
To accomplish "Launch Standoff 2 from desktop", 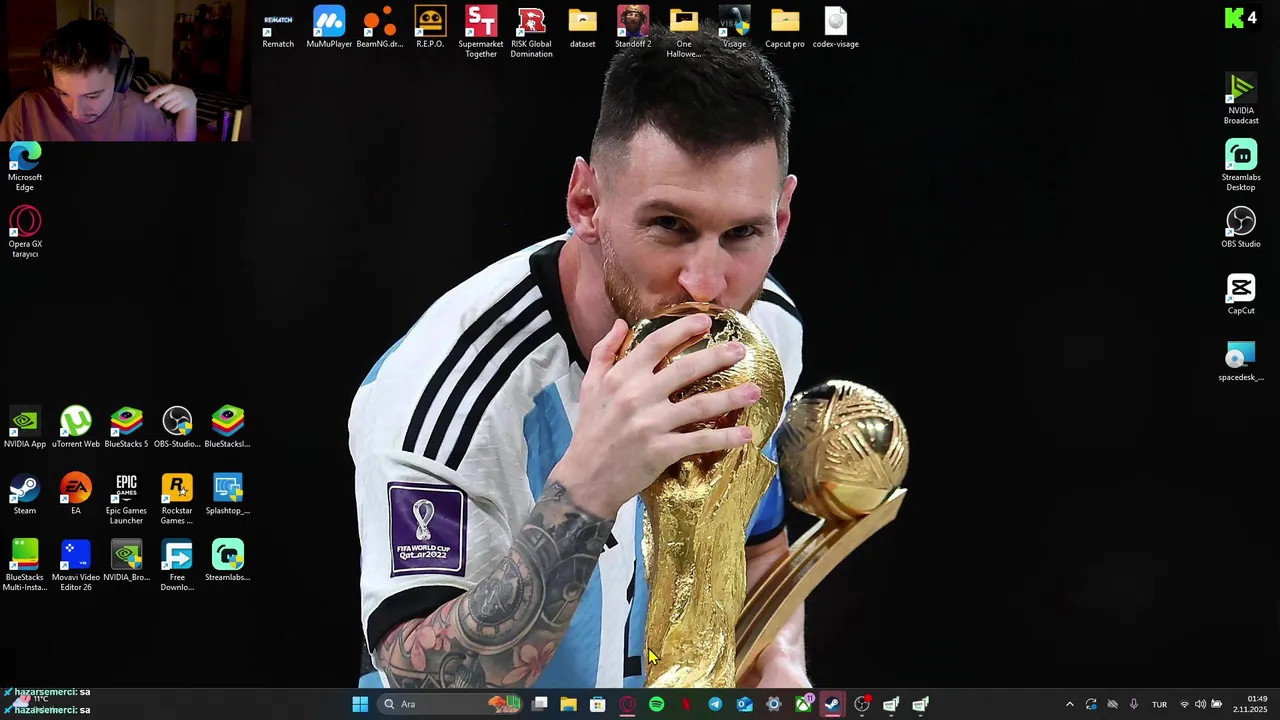I will 633,28.
